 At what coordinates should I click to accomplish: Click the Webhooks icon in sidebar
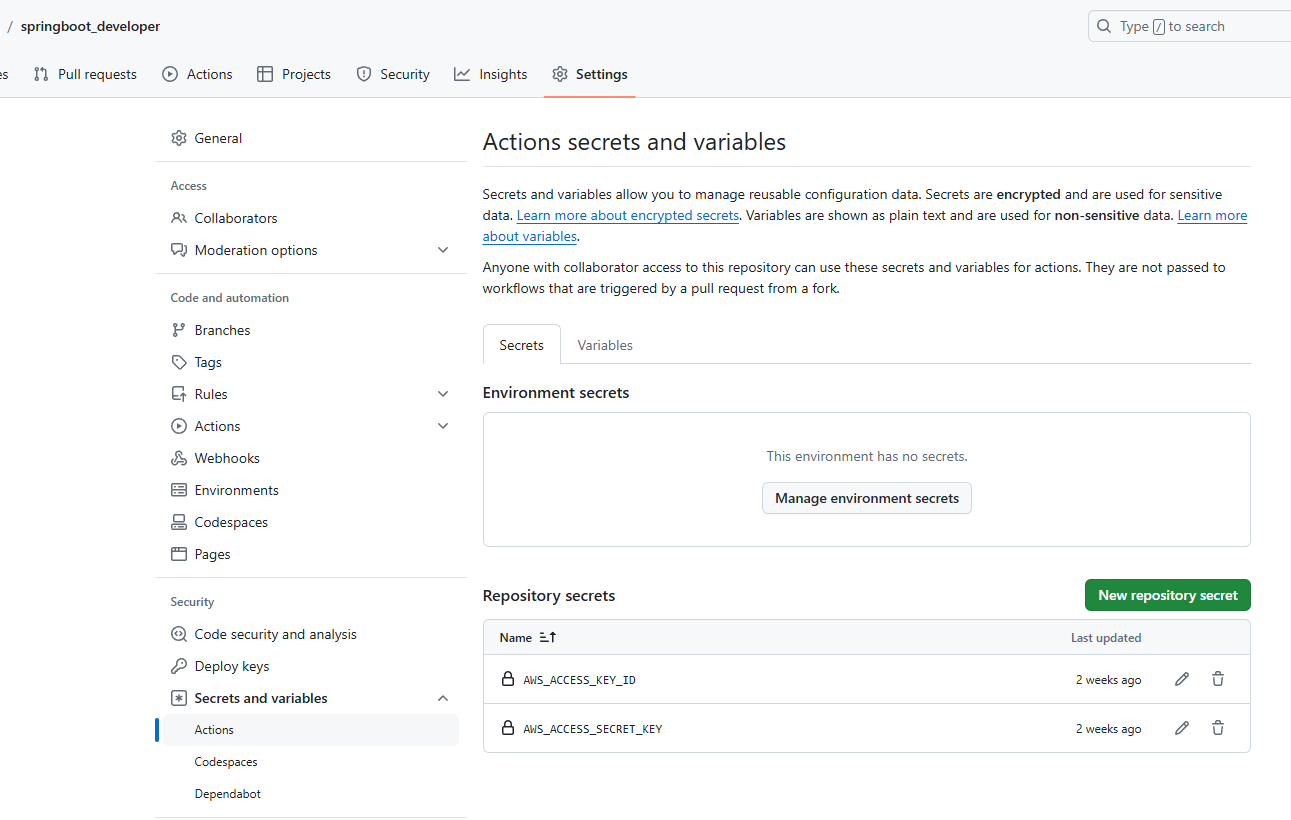(179, 458)
